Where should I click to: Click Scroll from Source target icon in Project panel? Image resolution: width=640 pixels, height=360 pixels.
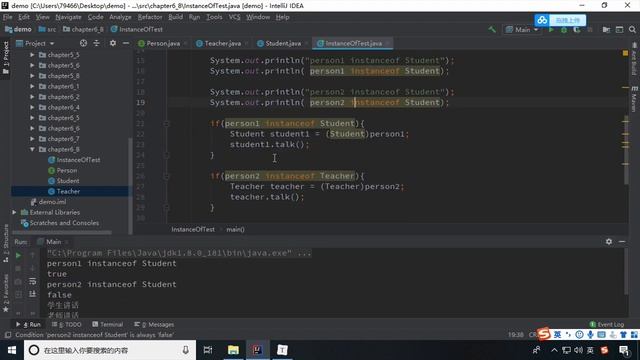point(83,43)
